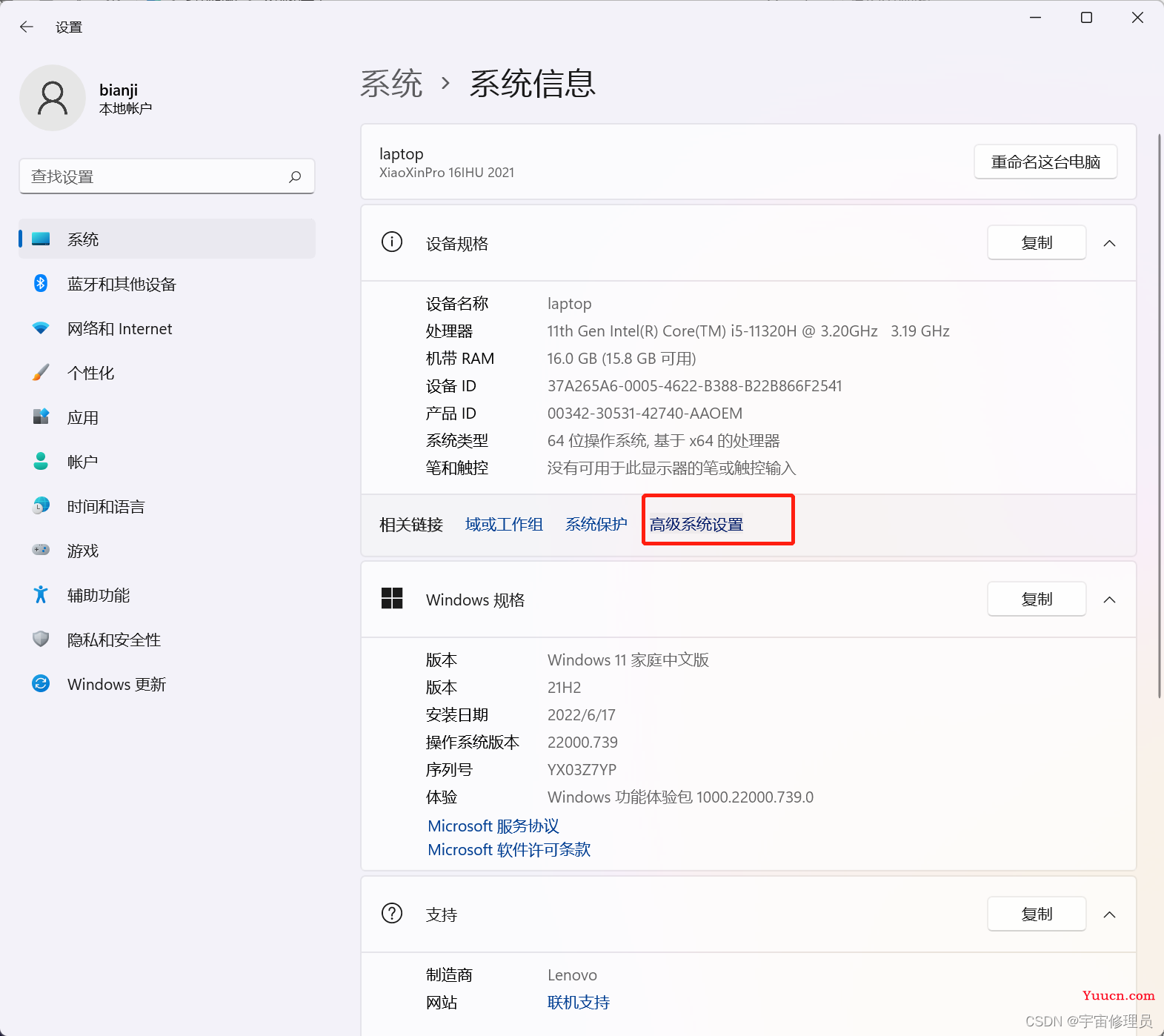Click the network Wi-Fi icon in sidebar

(41, 328)
